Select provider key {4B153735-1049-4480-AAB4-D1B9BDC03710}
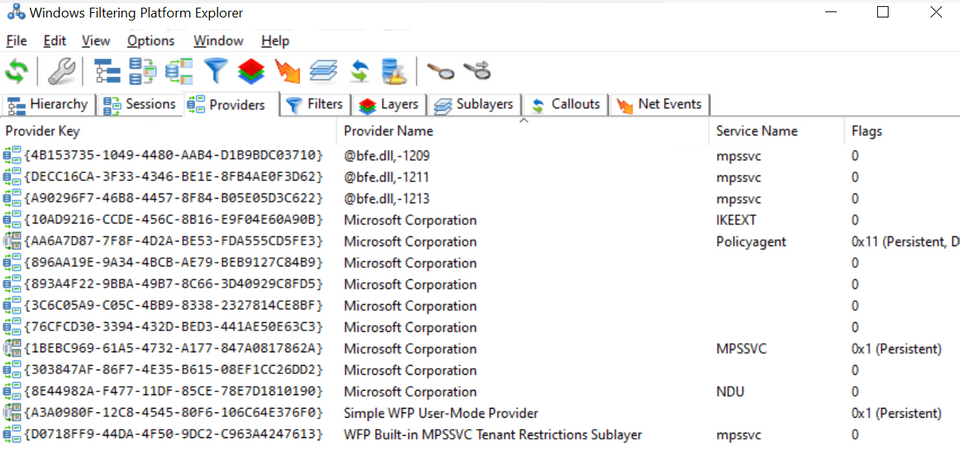960x457 pixels. click(173, 156)
